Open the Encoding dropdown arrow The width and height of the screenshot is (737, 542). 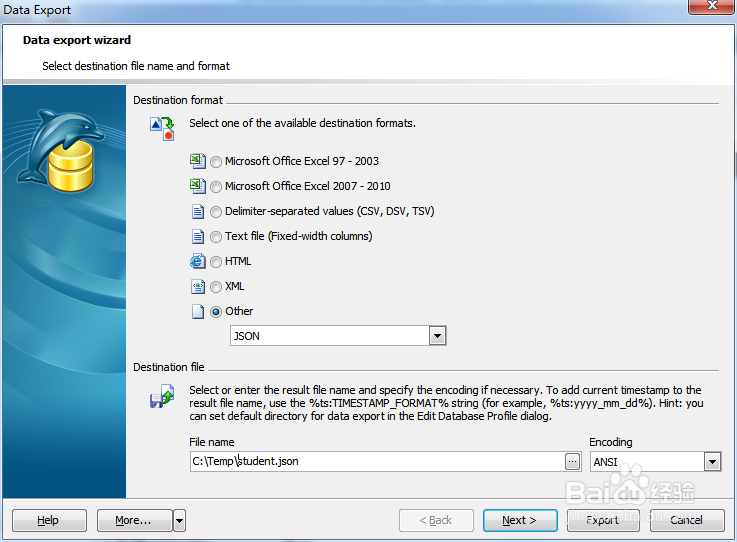(x=712, y=462)
